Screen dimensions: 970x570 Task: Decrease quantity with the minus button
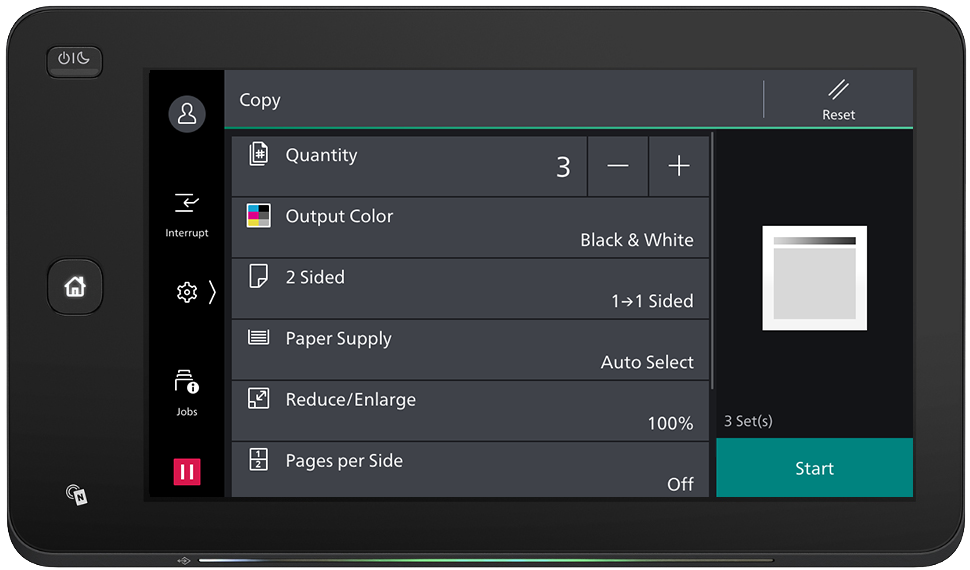coord(617,166)
